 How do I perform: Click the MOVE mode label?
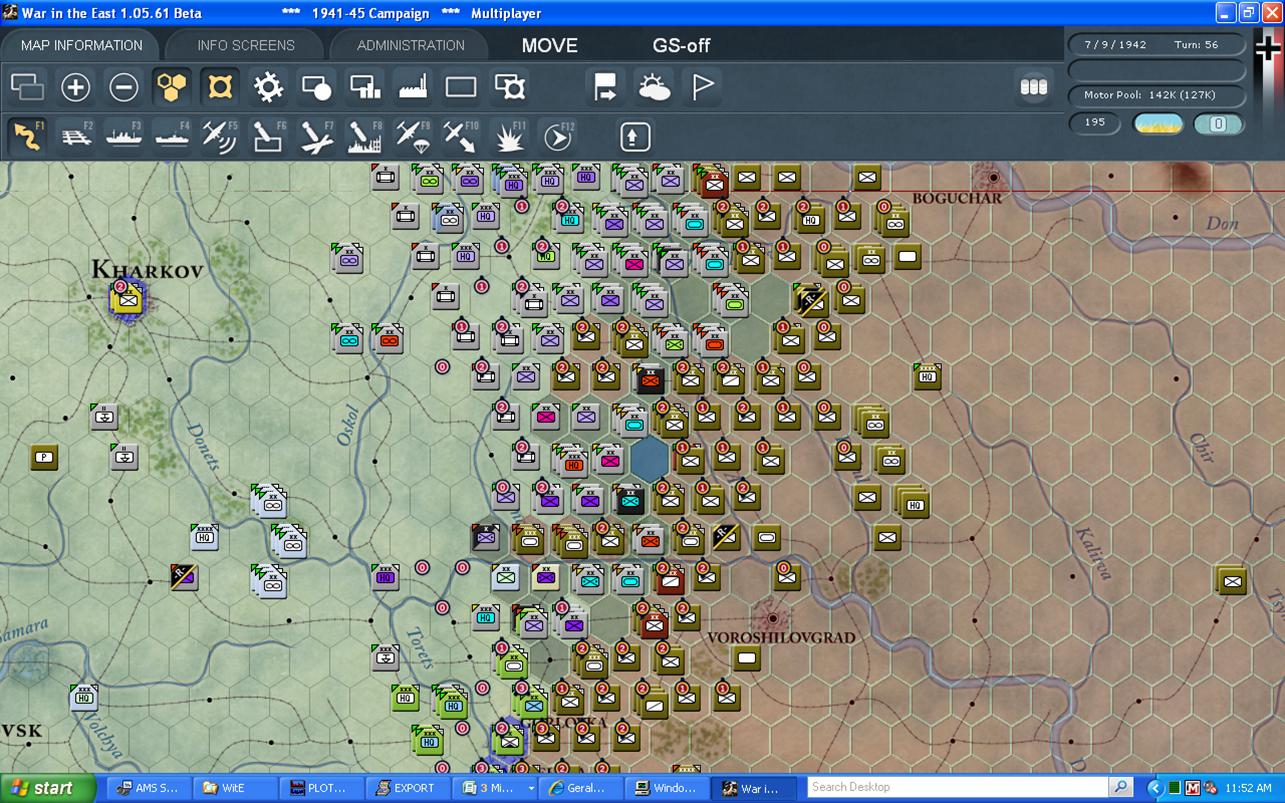coord(550,45)
